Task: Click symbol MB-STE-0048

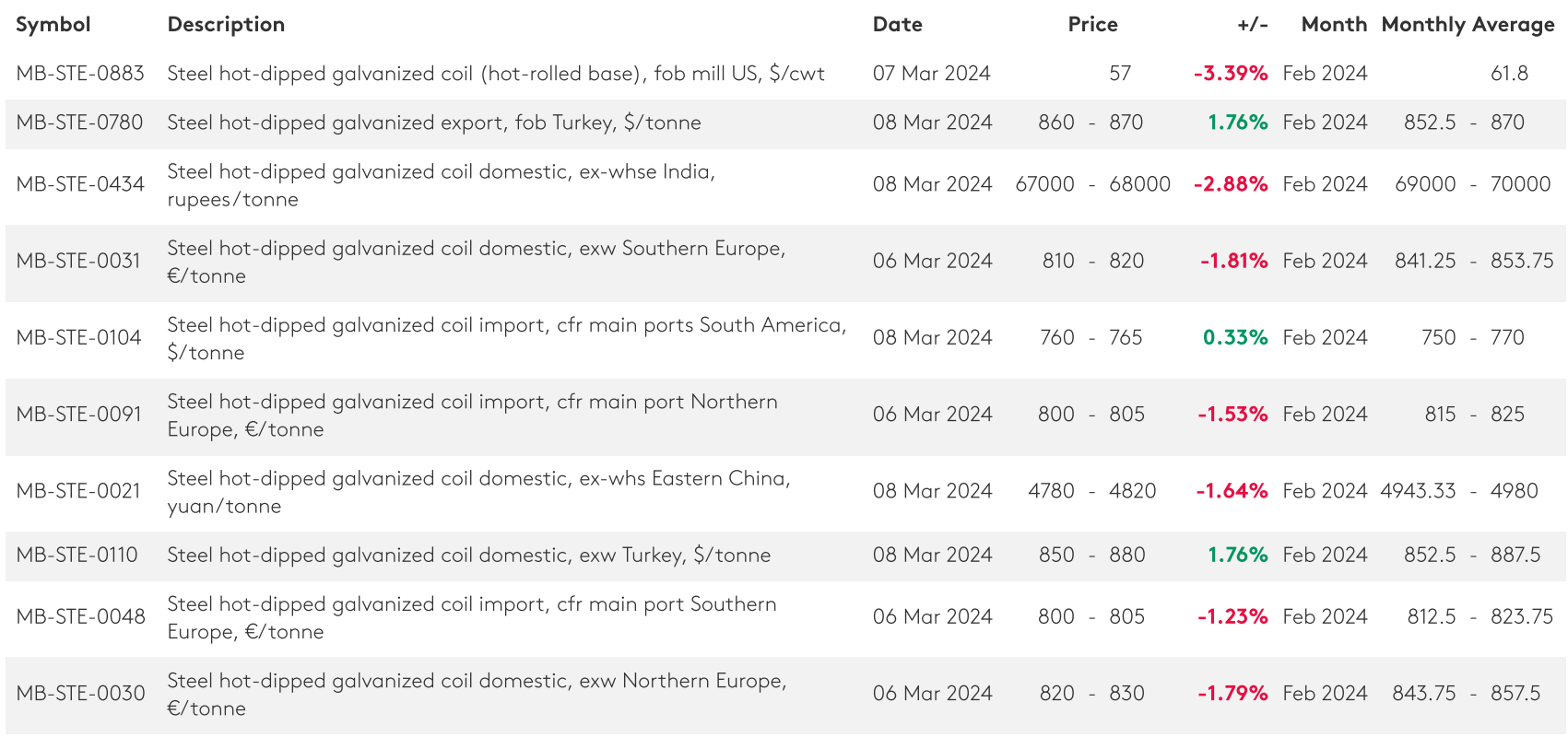Action: [x=80, y=616]
